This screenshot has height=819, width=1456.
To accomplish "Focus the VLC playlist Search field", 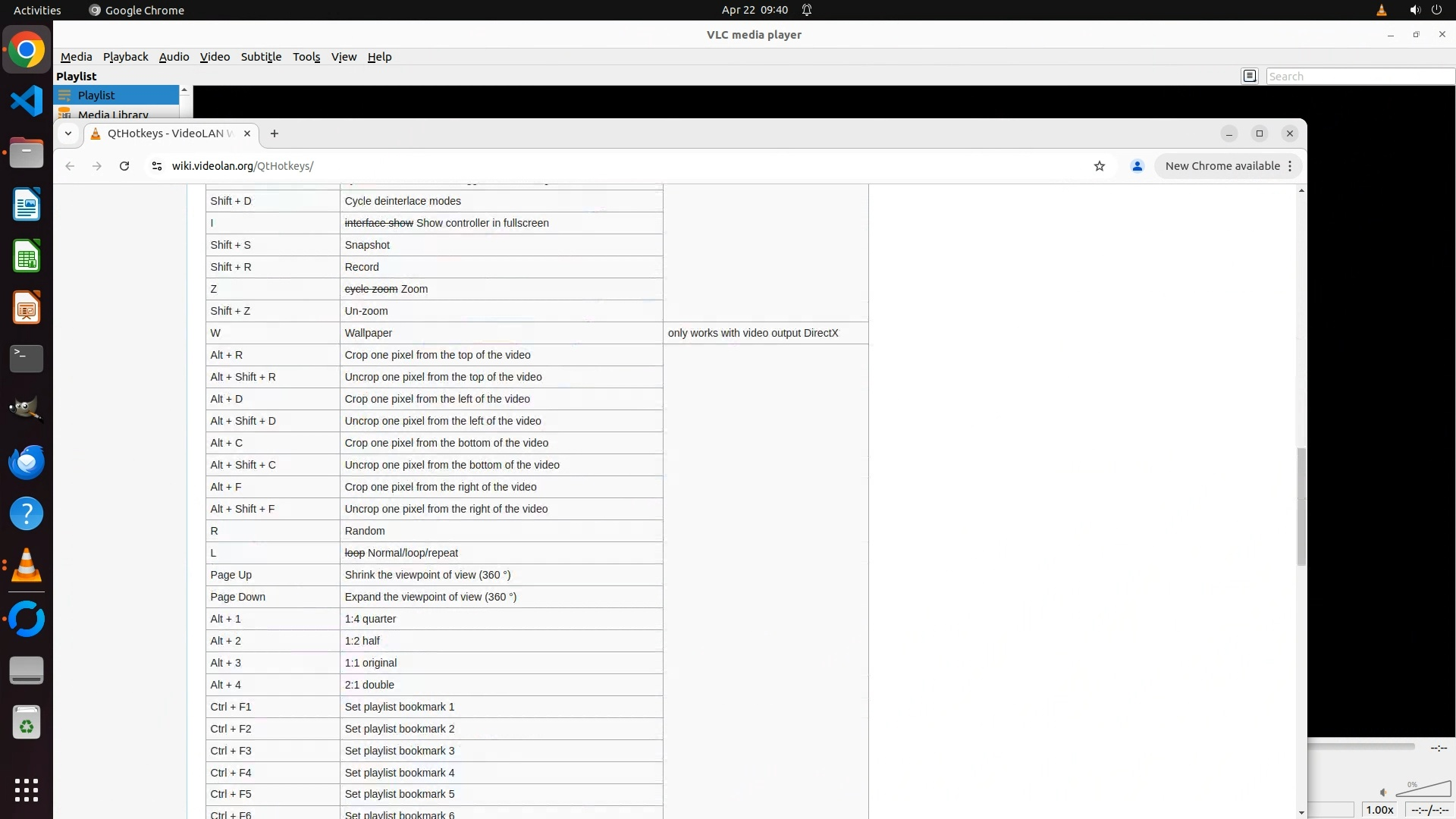I will click(x=1359, y=76).
